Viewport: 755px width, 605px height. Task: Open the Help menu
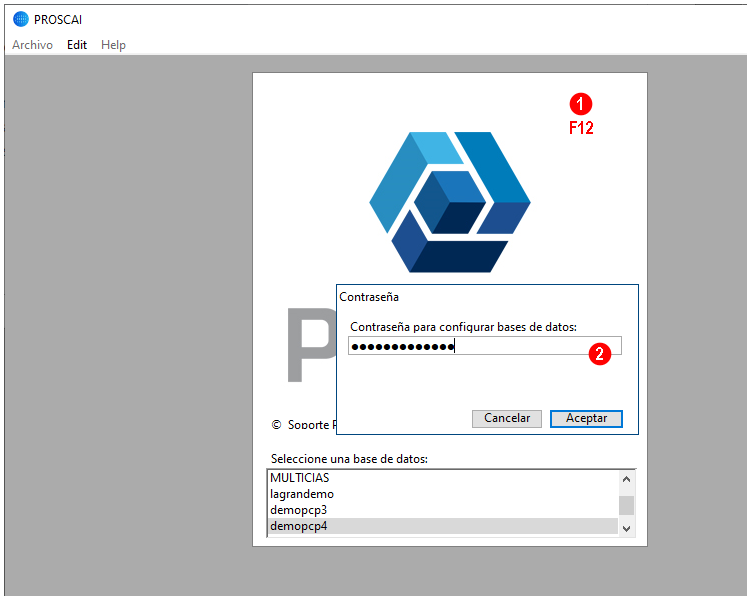coord(113,45)
